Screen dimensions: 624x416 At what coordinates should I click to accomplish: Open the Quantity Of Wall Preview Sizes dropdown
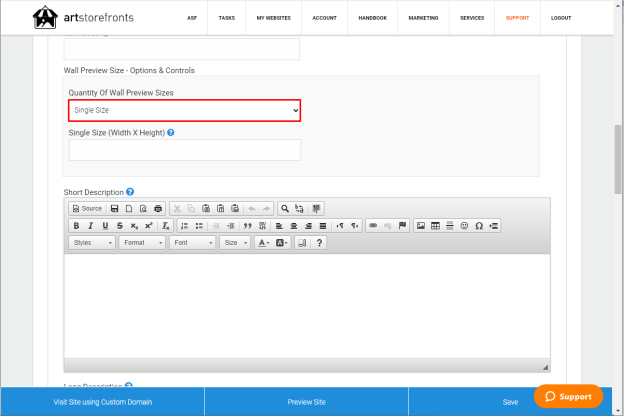pyautogui.click(x=185, y=110)
